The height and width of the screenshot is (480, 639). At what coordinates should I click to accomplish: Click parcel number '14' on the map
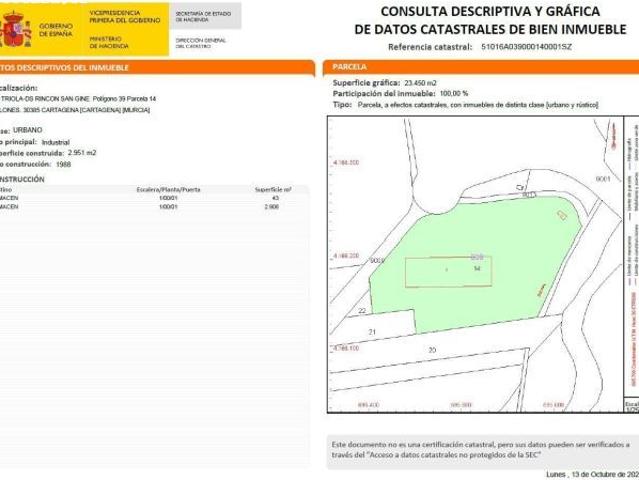tap(477, 269)
